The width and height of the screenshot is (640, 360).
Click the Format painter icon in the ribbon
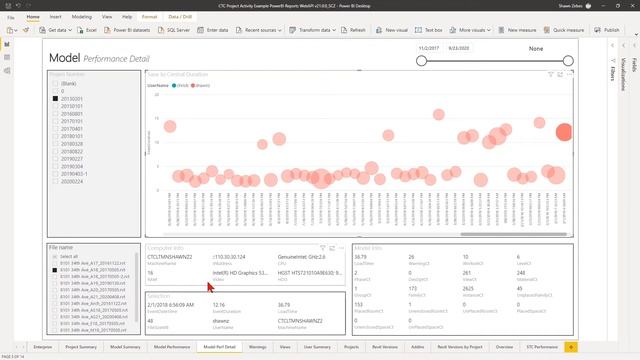pos(26,30)
